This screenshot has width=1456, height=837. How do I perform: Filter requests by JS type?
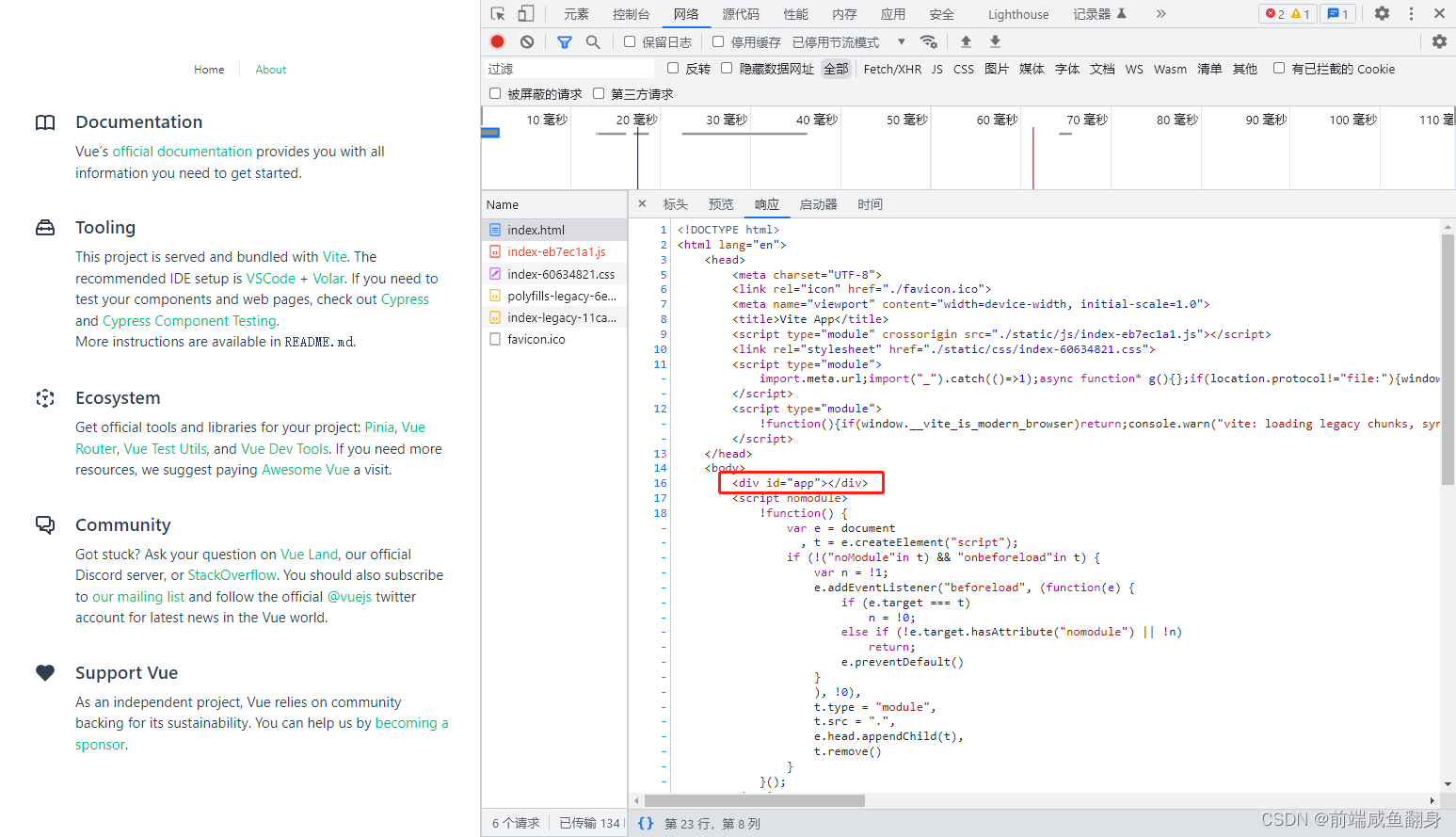(937, 69)
